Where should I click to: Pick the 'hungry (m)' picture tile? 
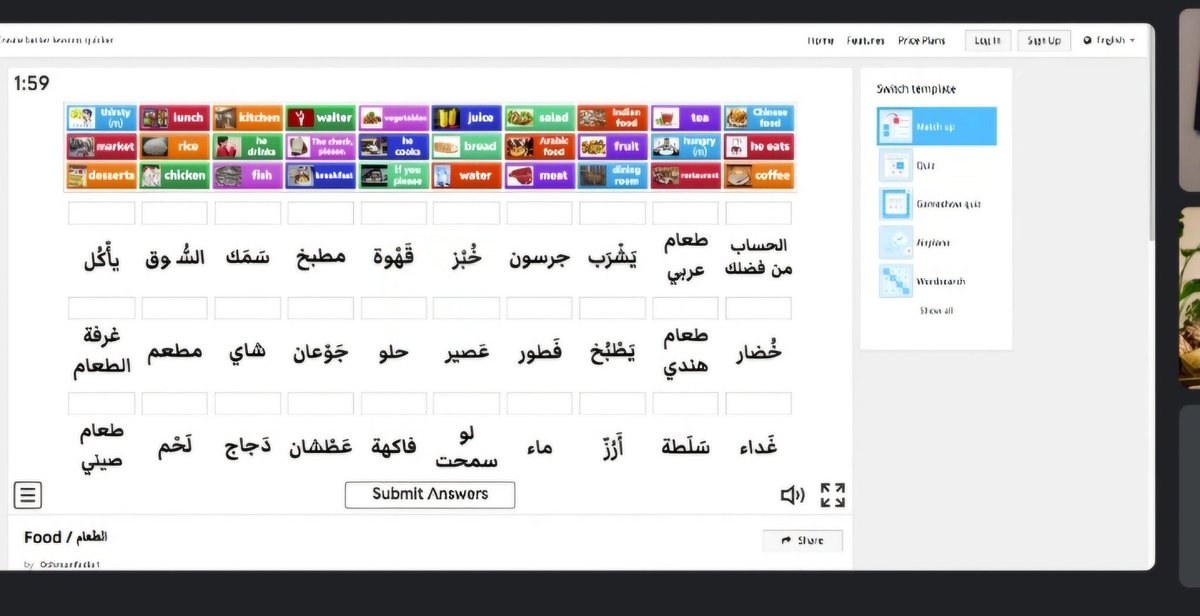tap(686, 146)
